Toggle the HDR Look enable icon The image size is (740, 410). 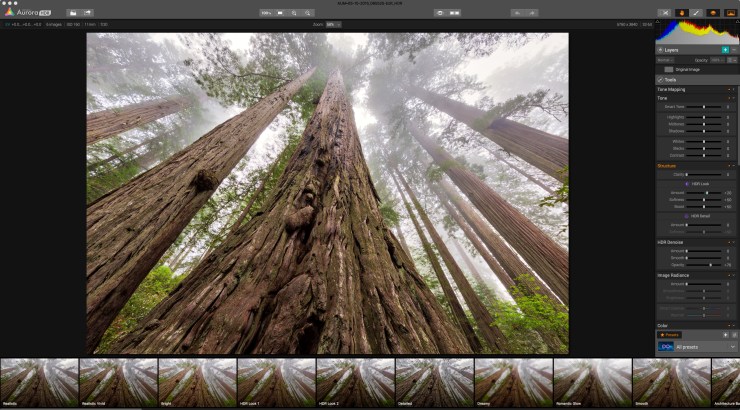687,184
